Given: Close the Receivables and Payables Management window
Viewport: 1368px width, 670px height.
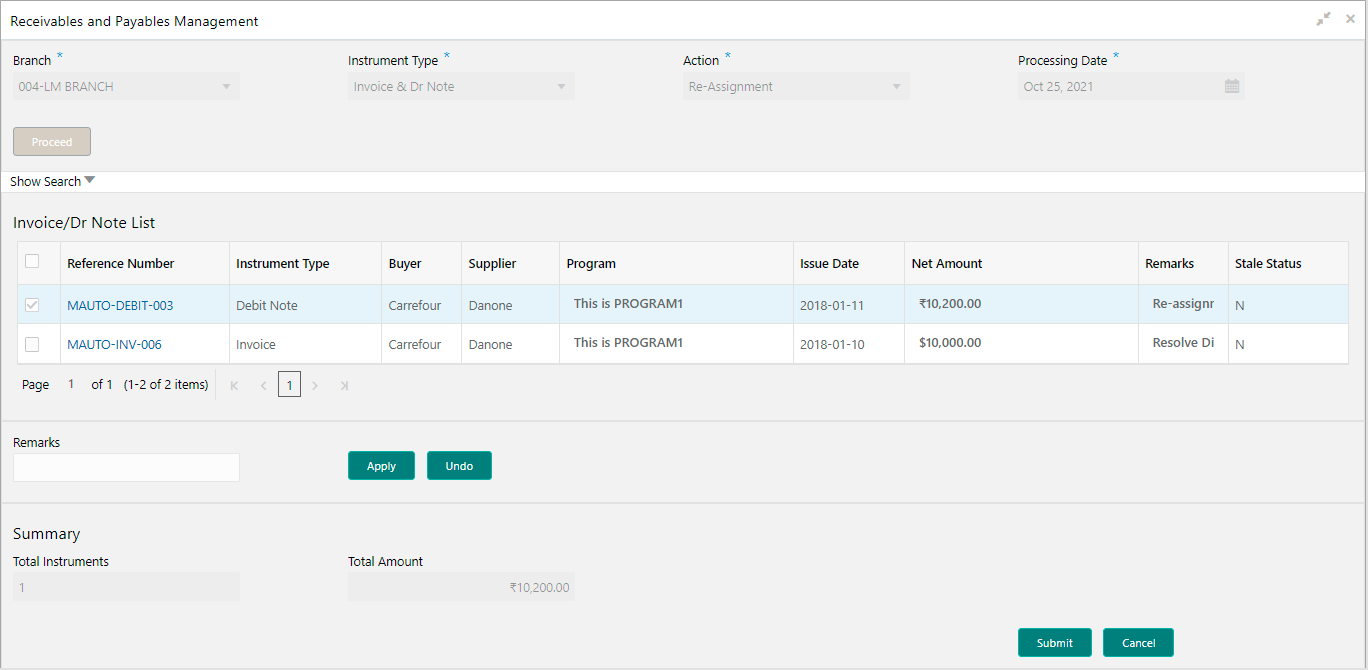Looking at the screenshot, I should (1350, 19).
